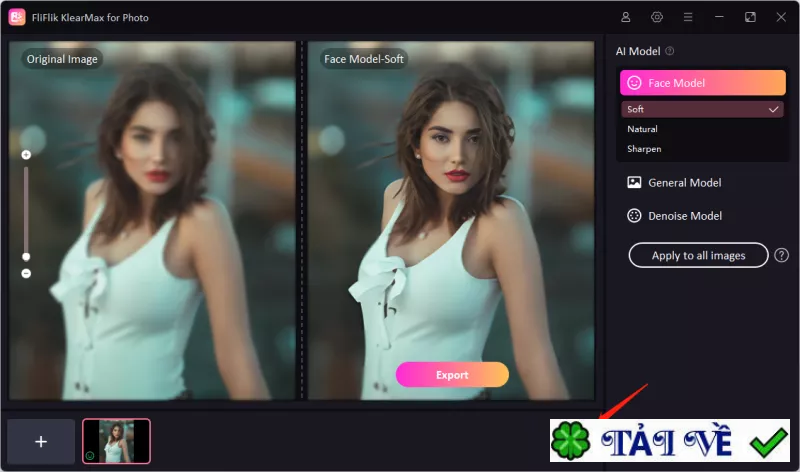Image resolution: width=800 pixels, height=472 pixels.
Task: Click help icon beside Apply to all images
Action: click(x=781, y=255)
